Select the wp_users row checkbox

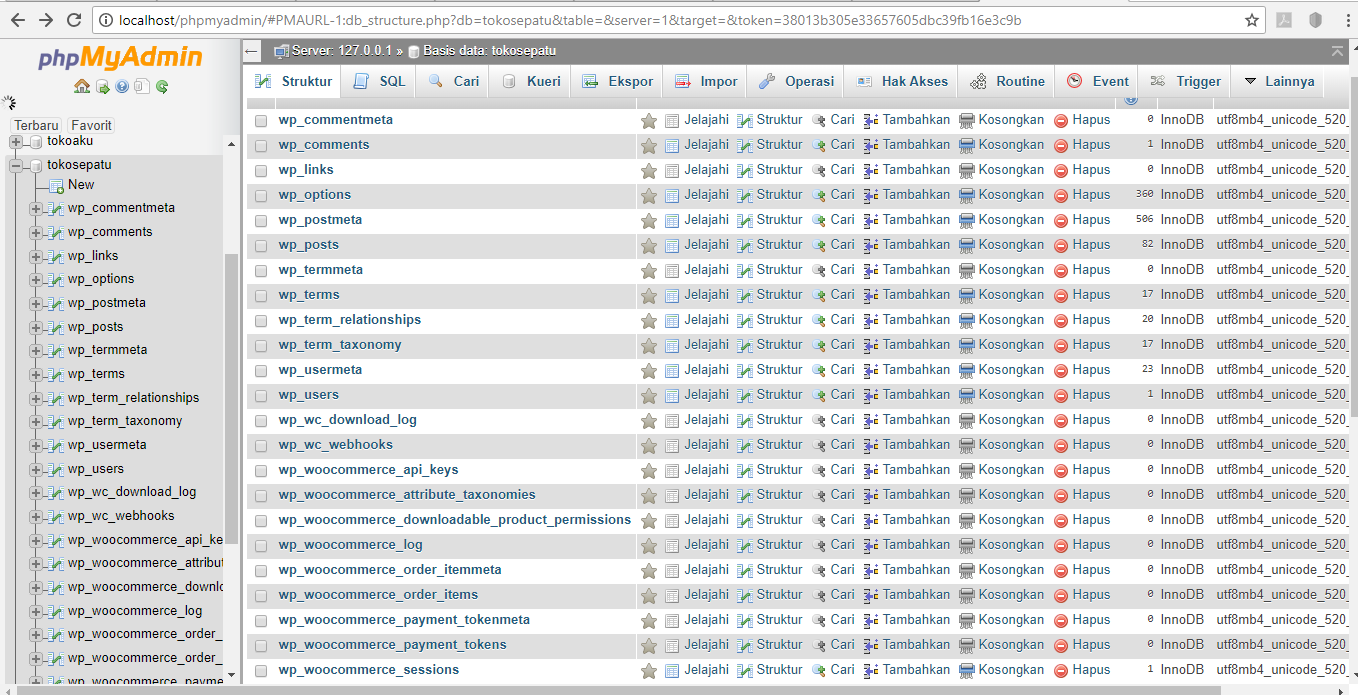[x=260, y=394]
